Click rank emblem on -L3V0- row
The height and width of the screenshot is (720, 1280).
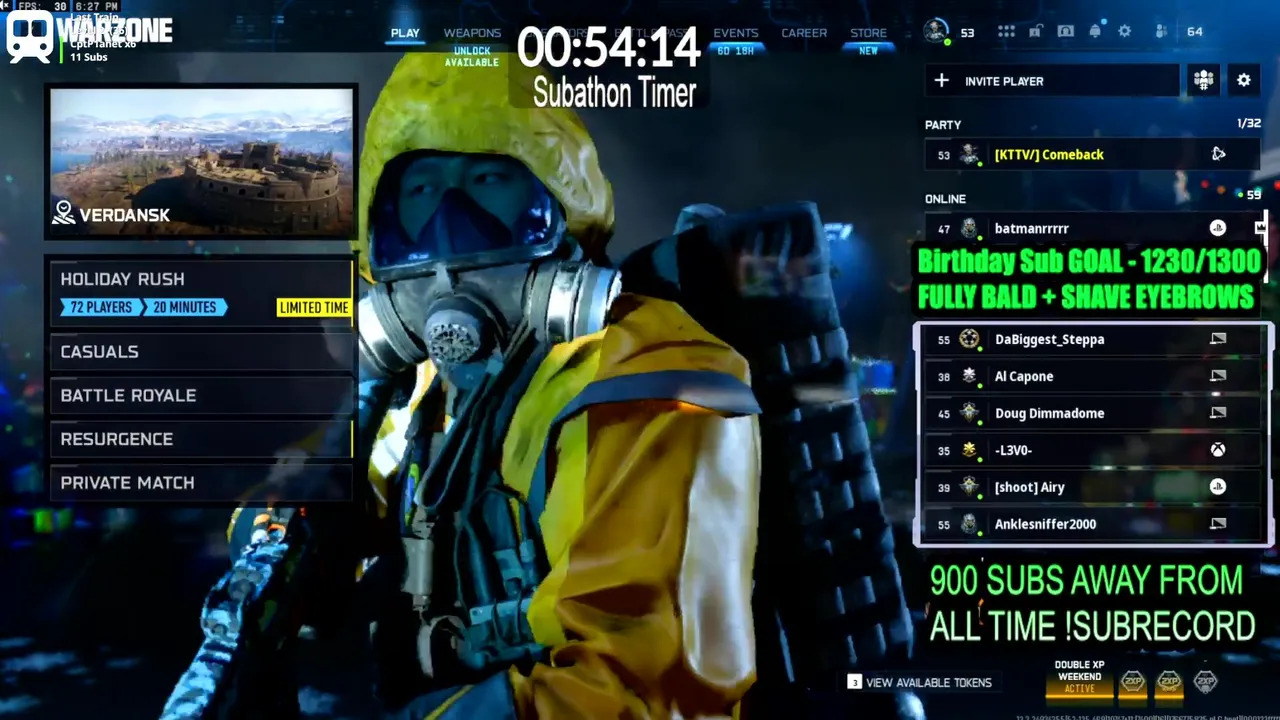(969, 450)
